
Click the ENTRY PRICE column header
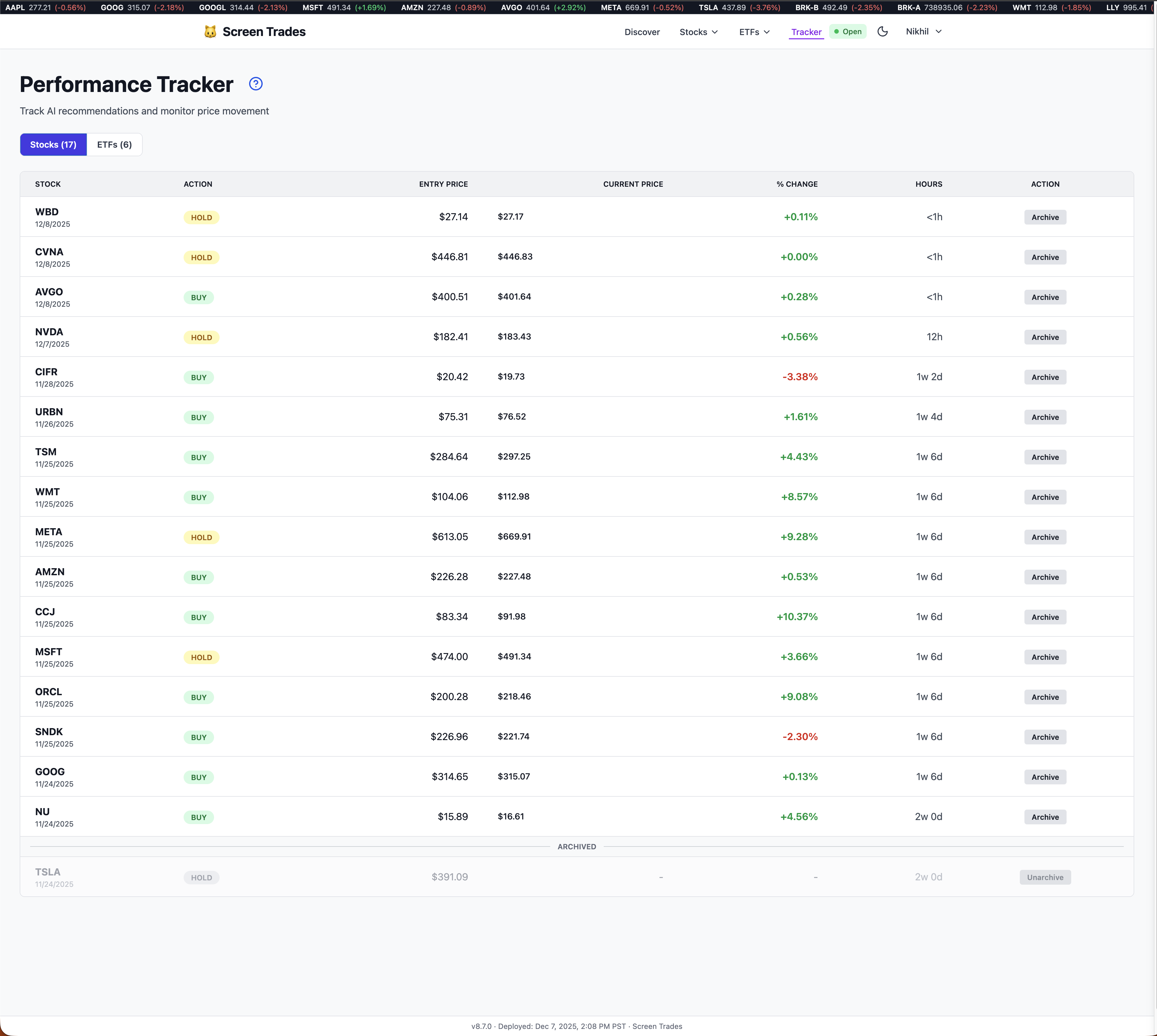(443, 184)
